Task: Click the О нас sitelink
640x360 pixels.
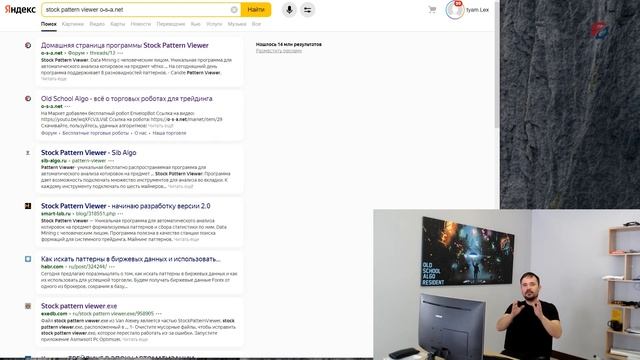Action: [140, 133]
